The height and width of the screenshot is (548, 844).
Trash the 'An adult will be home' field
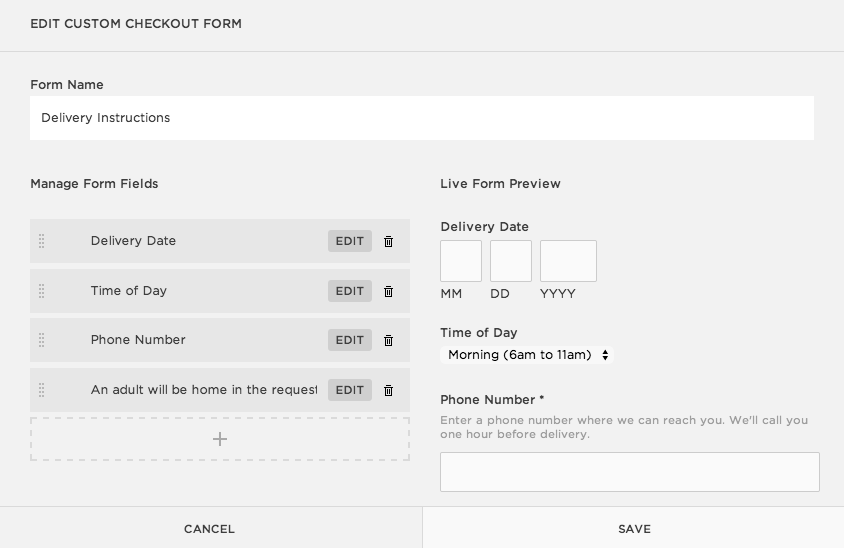click(x=389, y=390)
